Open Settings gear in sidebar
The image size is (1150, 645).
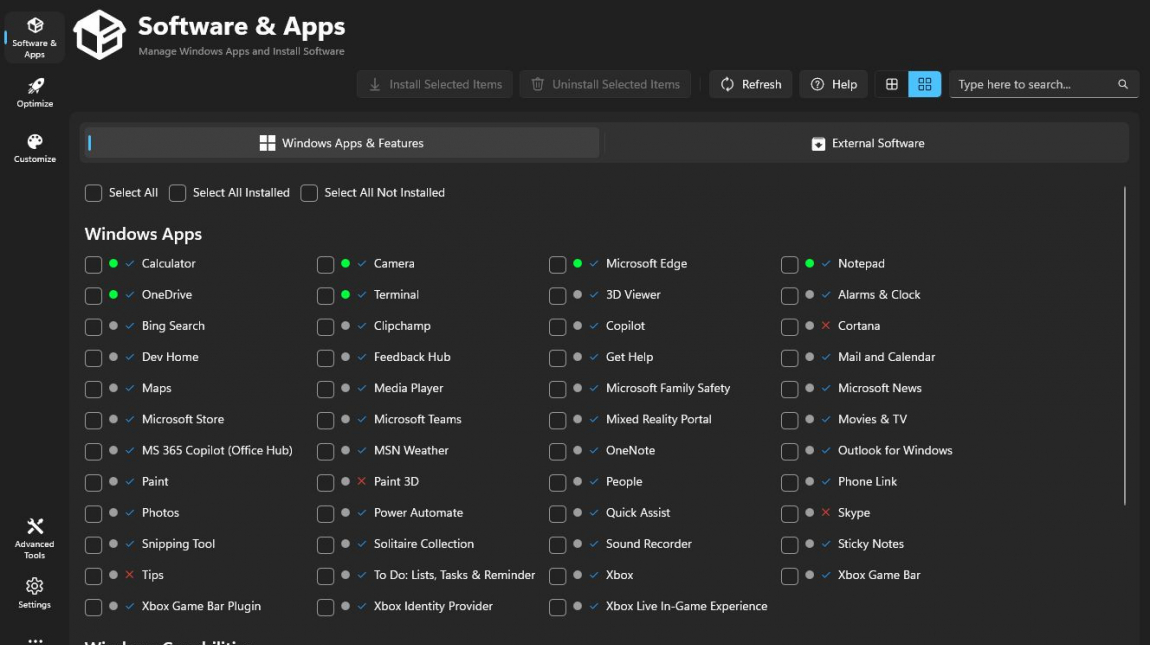pos(34,593)
